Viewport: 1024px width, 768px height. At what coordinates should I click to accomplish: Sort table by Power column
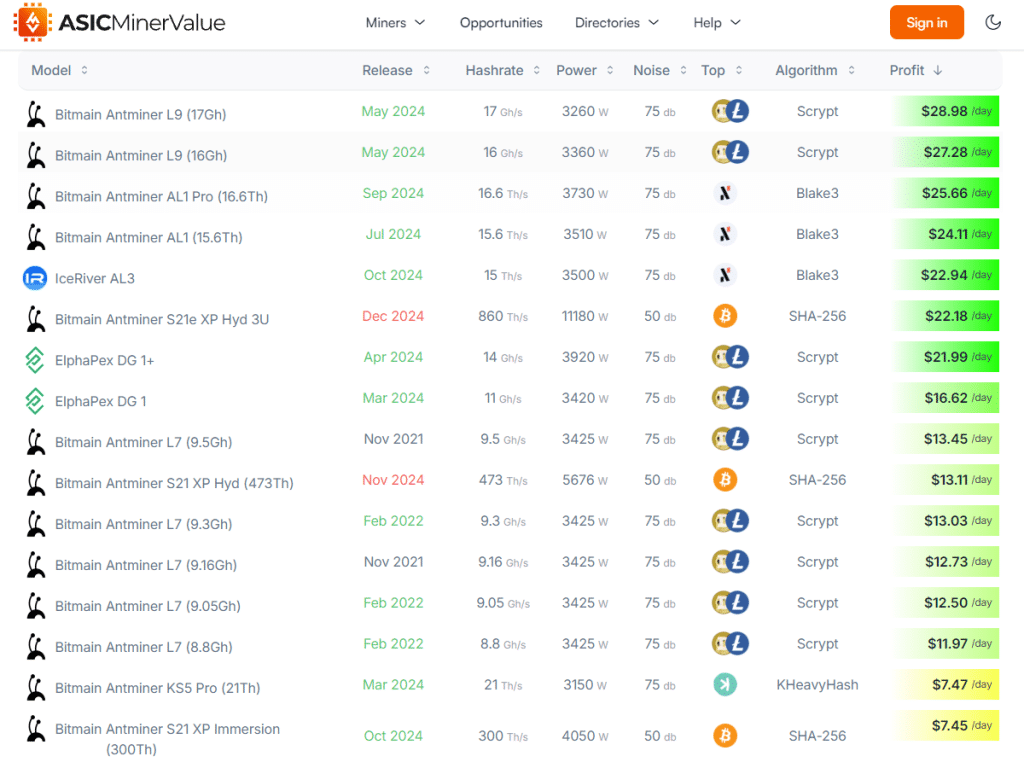[584, 71]
